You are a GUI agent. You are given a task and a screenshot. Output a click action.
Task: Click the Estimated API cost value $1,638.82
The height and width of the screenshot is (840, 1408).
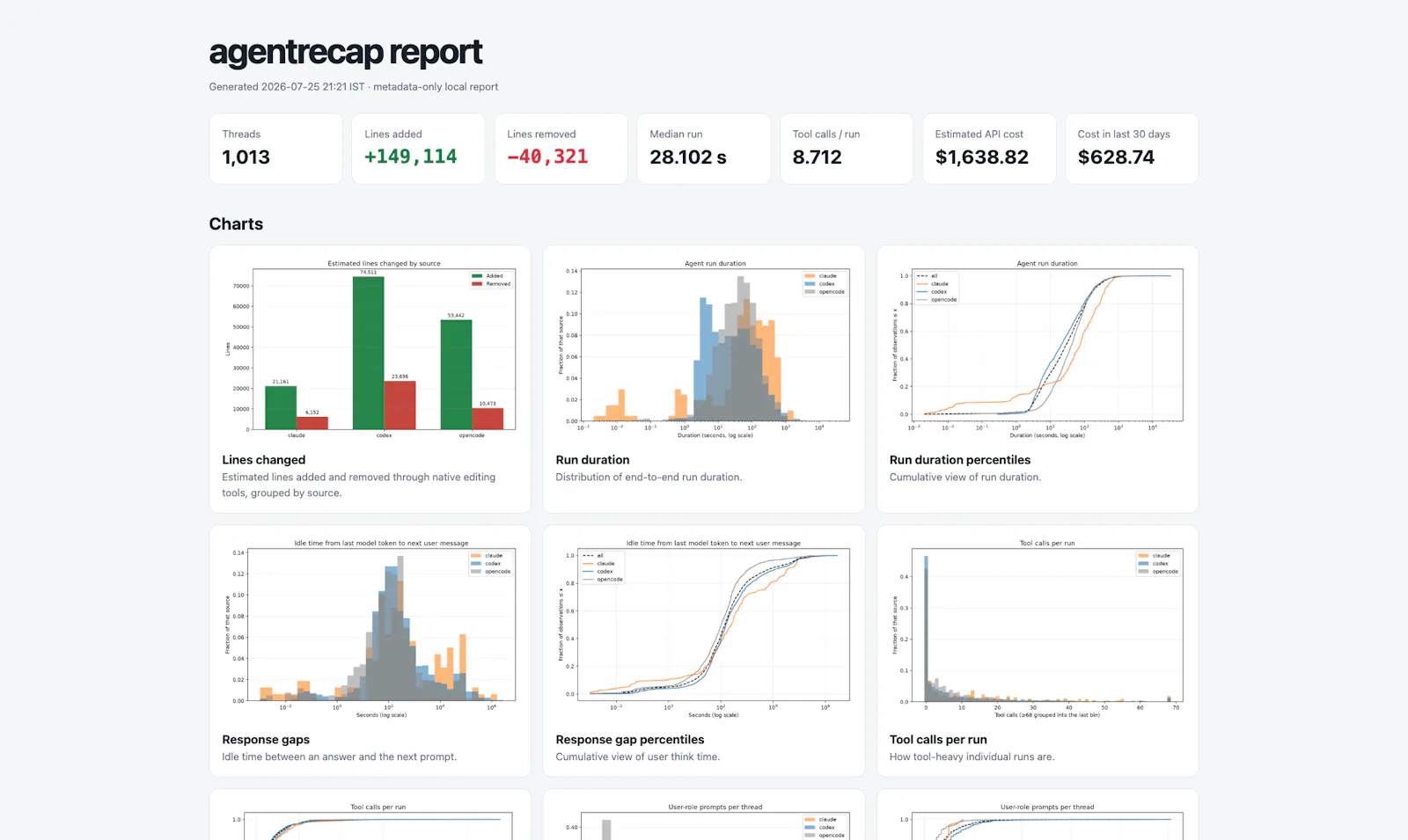coord(982,157)
